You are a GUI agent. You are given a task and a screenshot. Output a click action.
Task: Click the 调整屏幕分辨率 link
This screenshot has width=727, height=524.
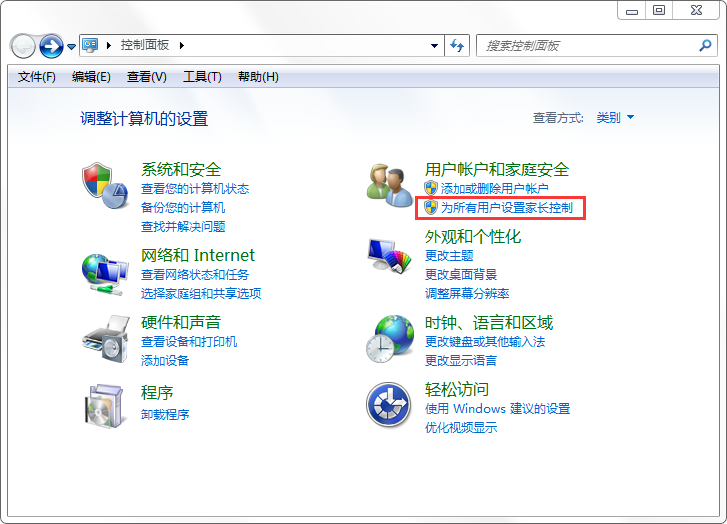pyautogui.click(x=467, y=293)
